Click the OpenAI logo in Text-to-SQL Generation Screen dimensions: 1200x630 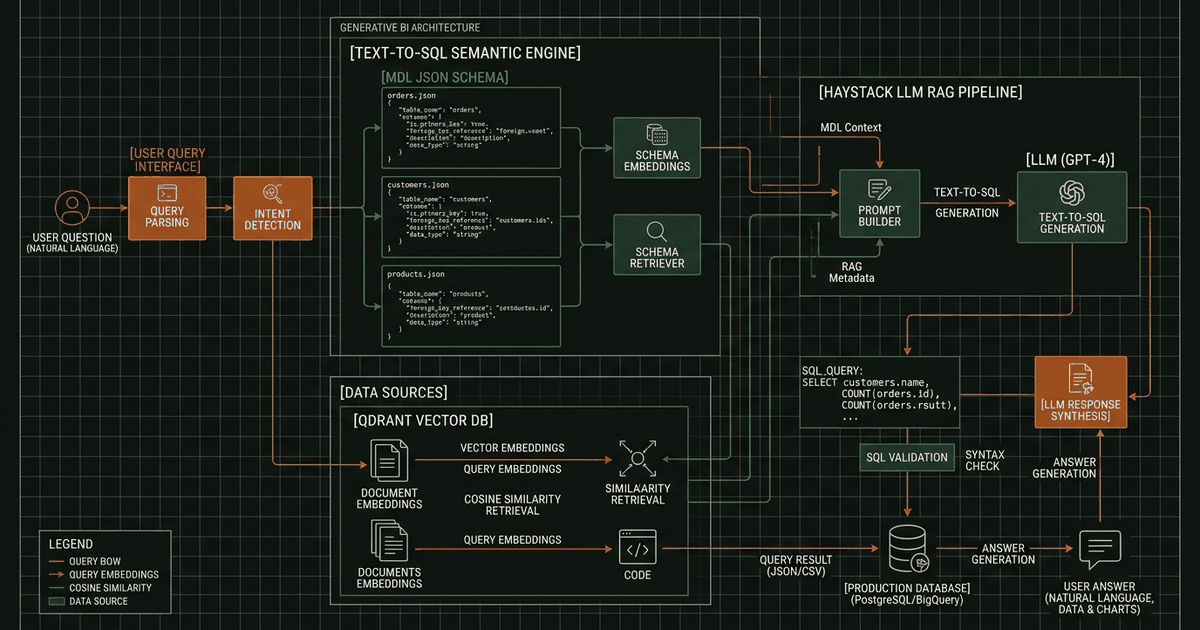pos(1072,193)
